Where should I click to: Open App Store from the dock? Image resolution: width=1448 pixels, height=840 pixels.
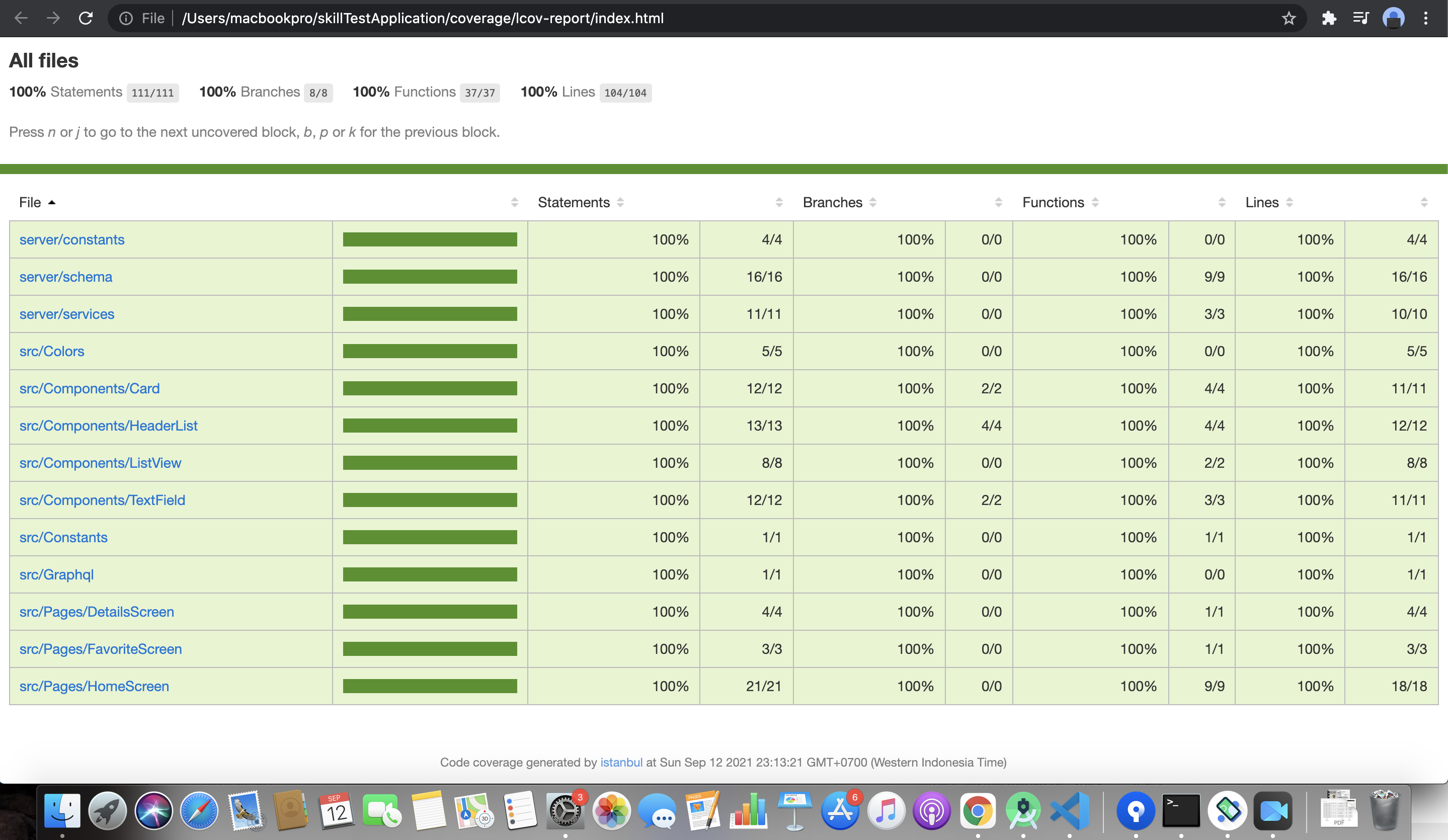840,810
